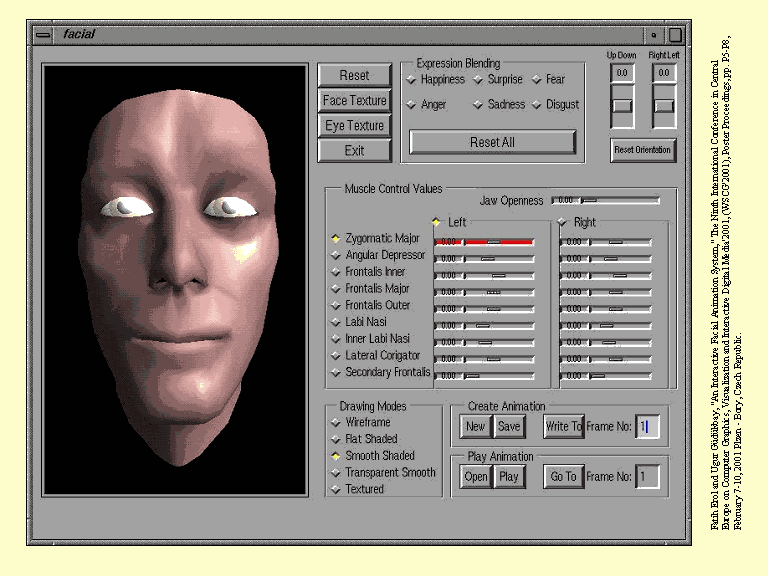Click the 3D face model viewport

pyautogui.click(x=177, y=280)
